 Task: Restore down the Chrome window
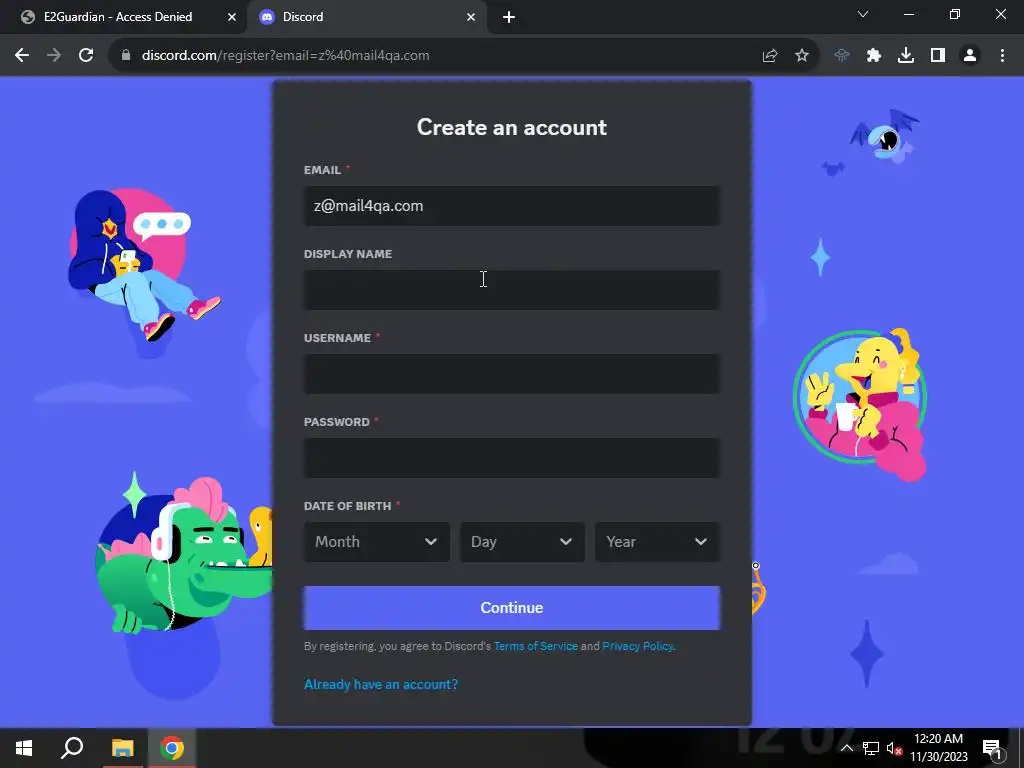(955, 14)
